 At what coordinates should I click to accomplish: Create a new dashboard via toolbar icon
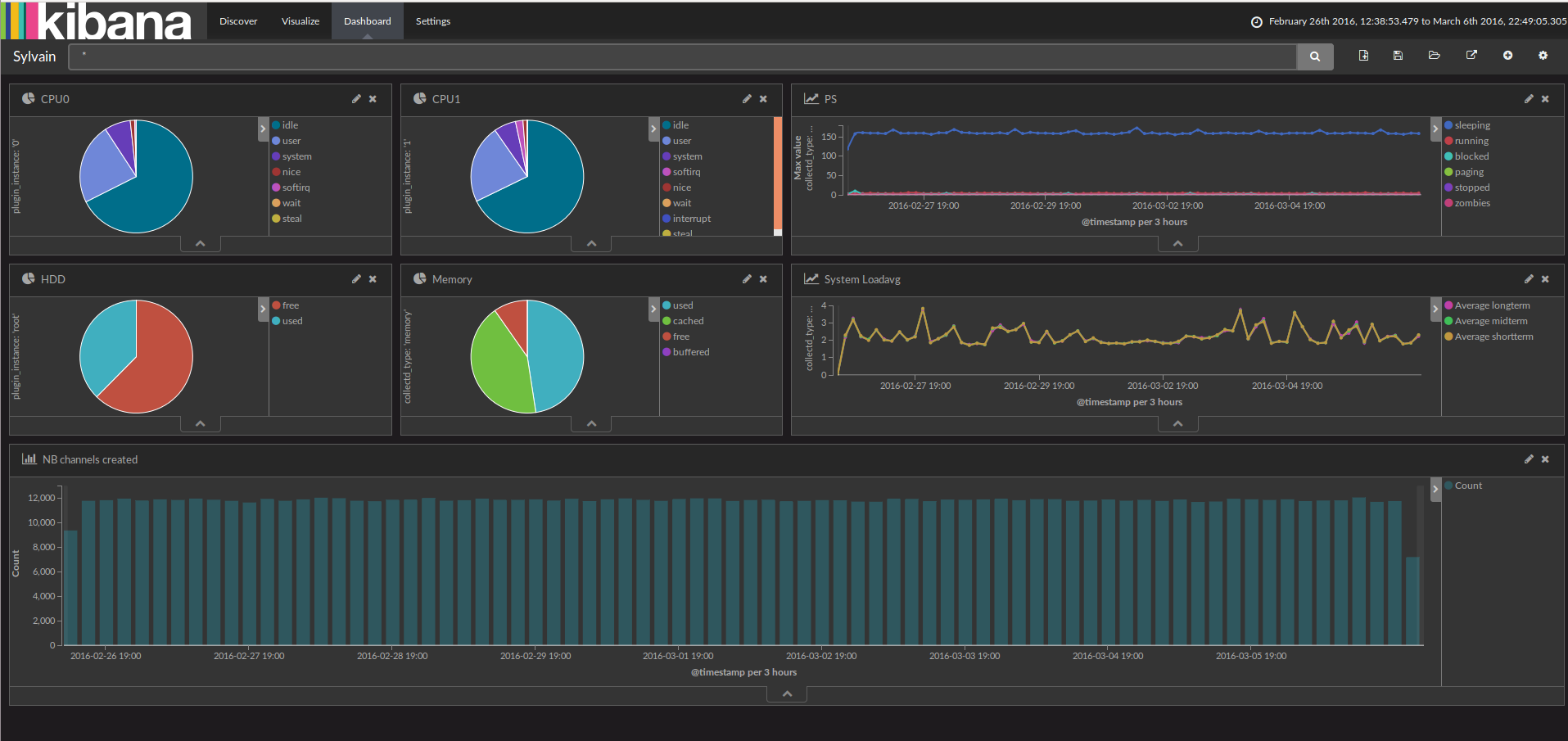point(1363,56)
